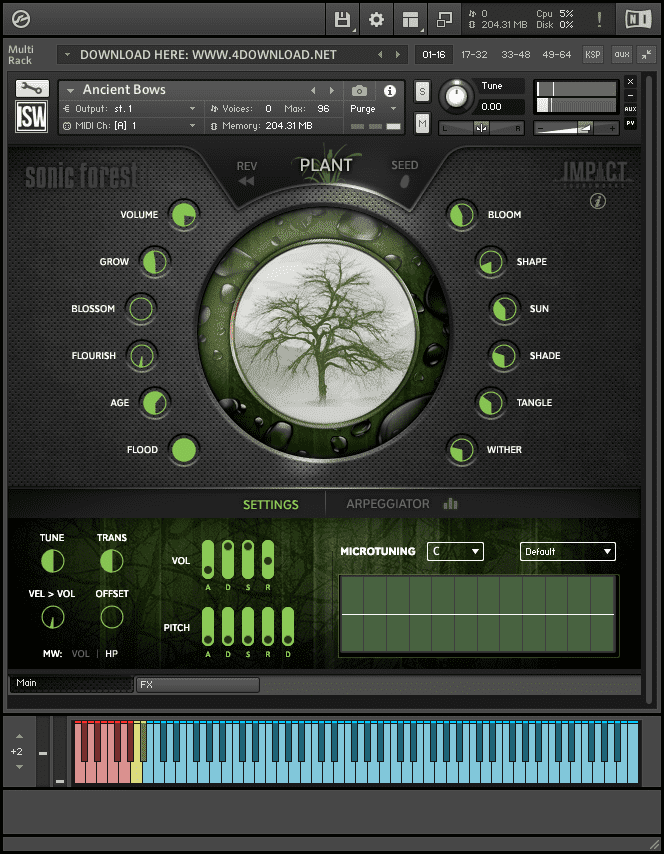664x854 pixels.
Task: Switch to the ARPEGGIATOR tab
Action: (388, 504)
